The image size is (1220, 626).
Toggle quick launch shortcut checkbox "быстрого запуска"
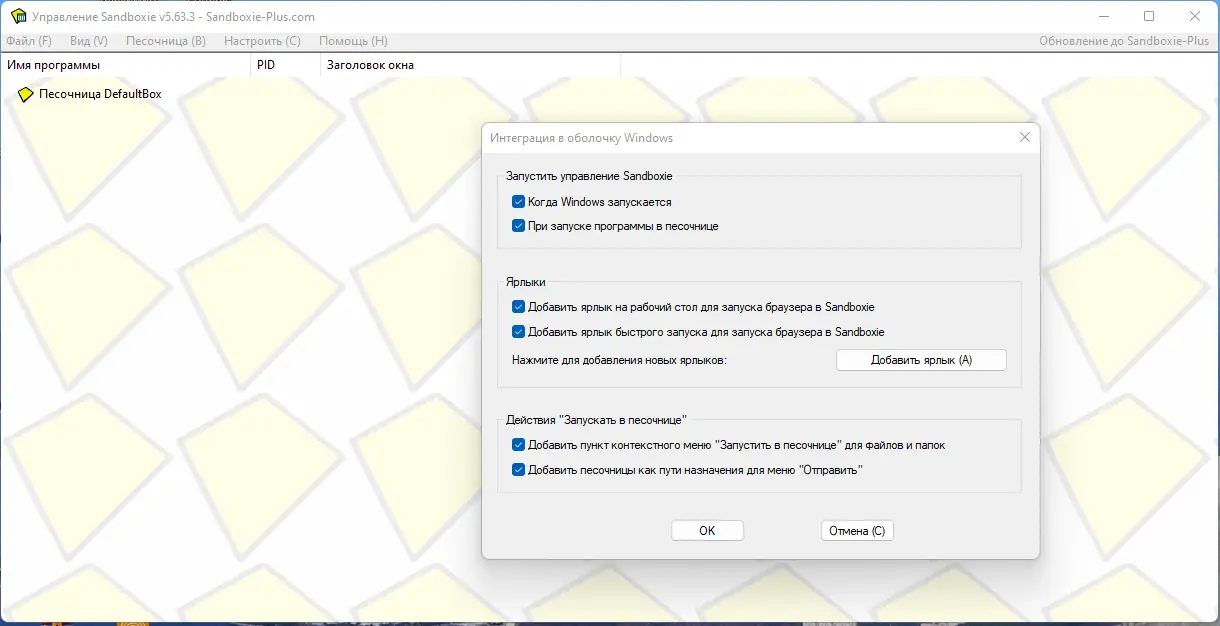[518, 332]
